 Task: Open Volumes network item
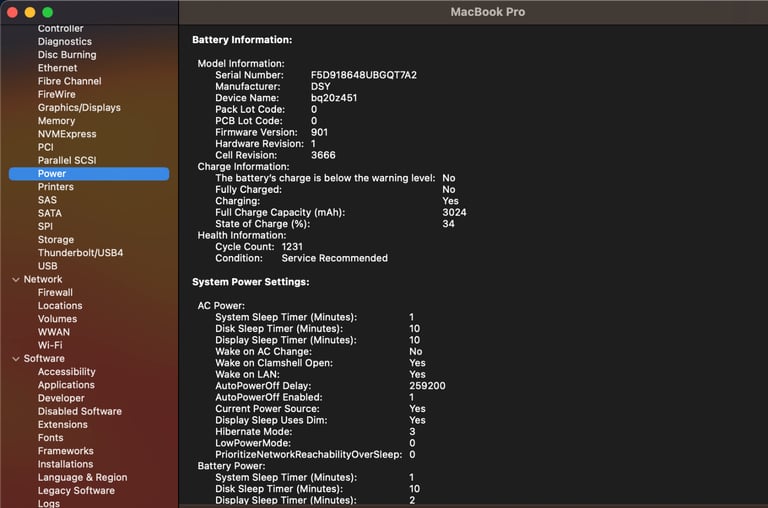tap(57, 319)
